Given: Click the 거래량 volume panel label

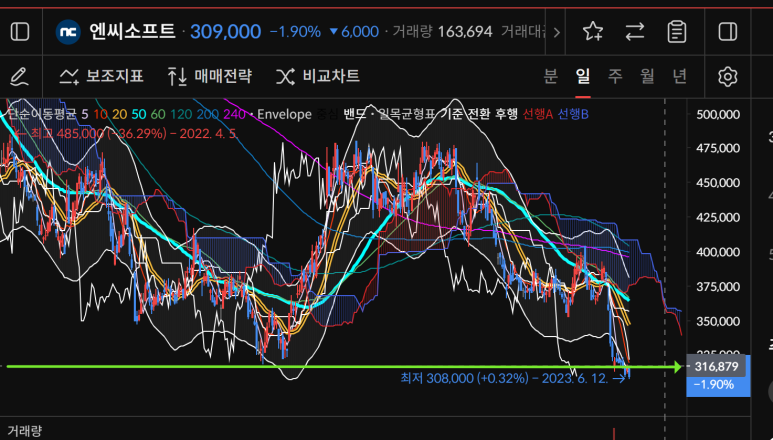Looking at the screenshot, I should (25, 431).
